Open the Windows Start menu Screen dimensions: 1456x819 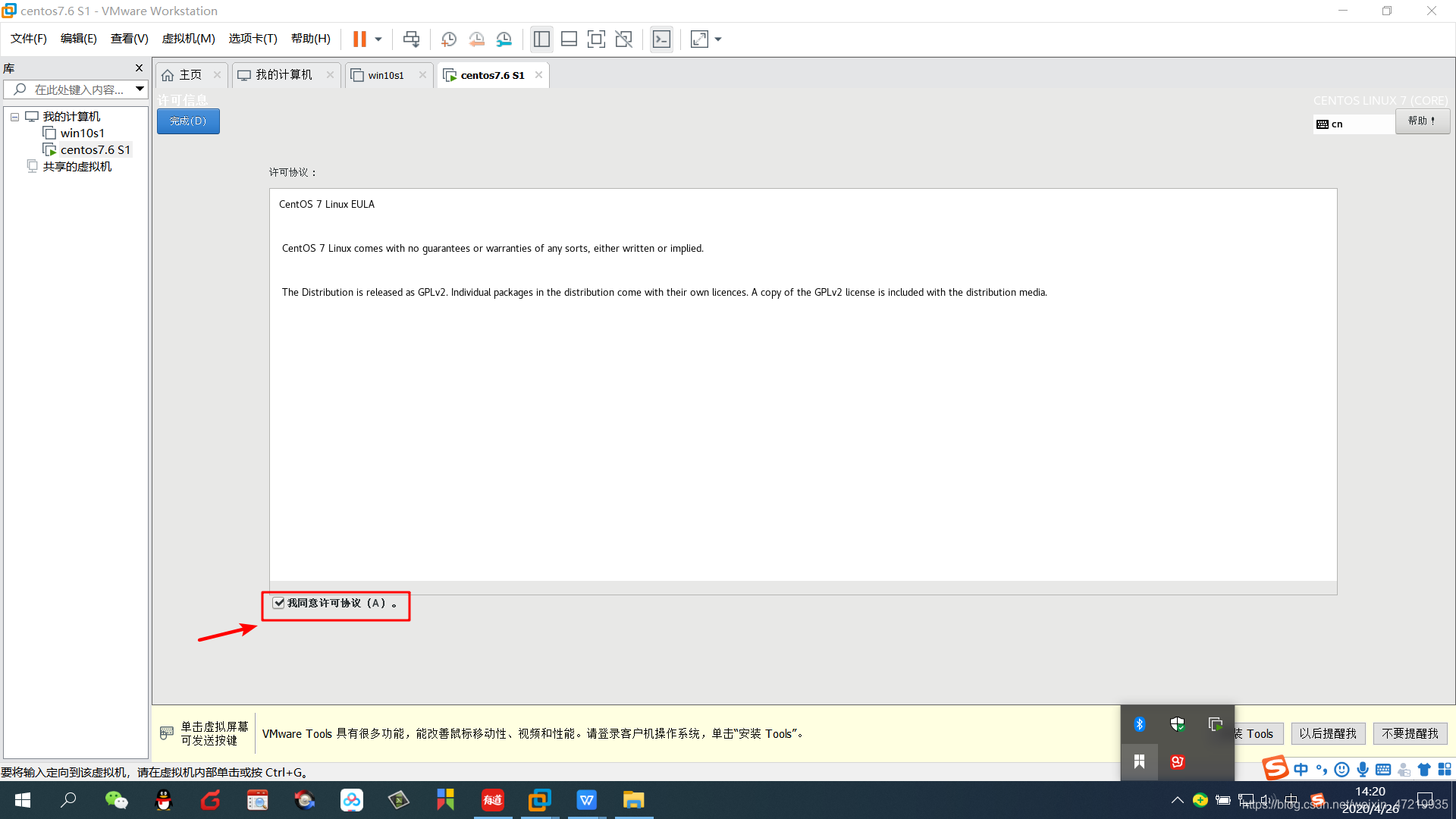[22, 800]
